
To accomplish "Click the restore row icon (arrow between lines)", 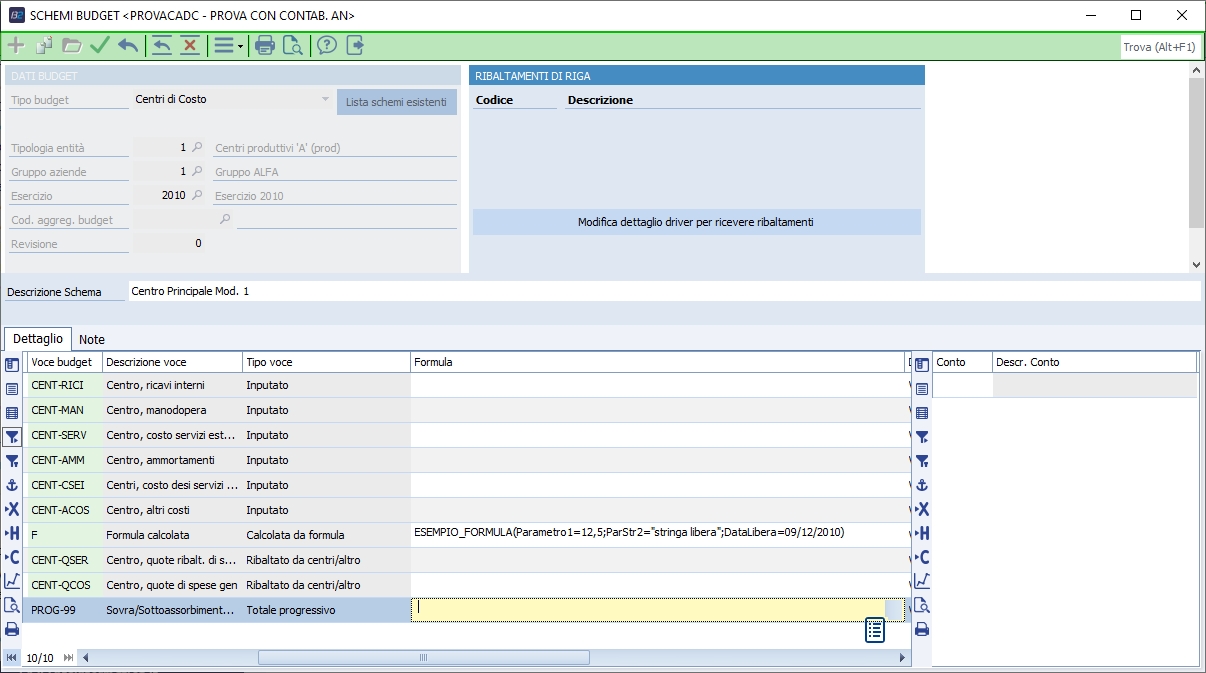I will tap(162, 45).
